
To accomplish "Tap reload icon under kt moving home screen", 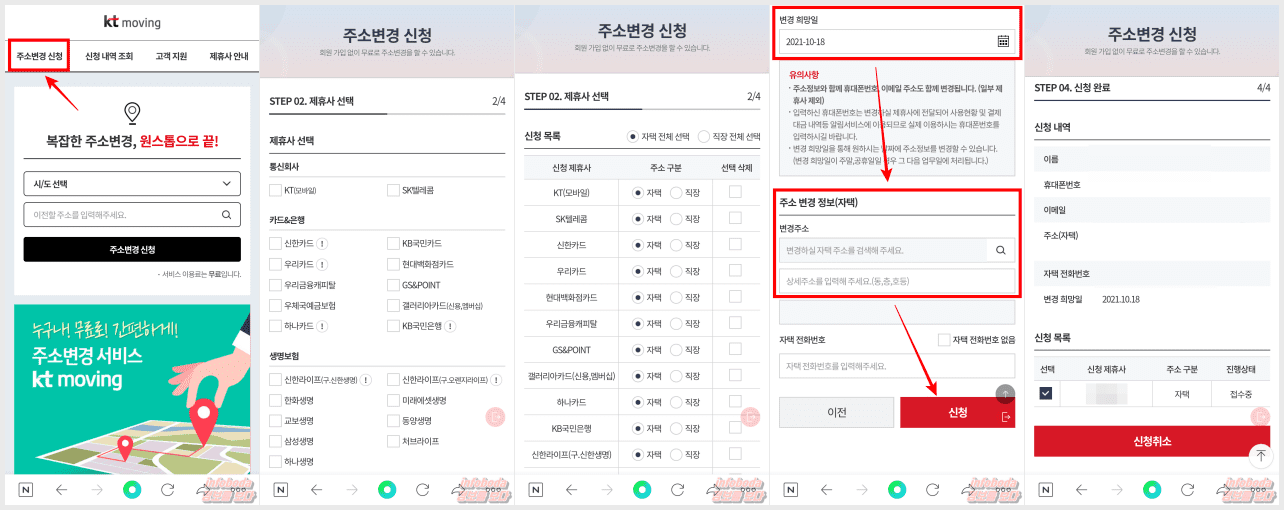I will (168, 490).
